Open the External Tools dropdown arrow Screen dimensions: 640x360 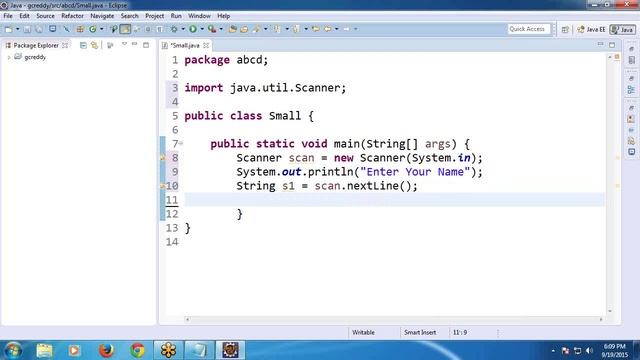click(x=221, y=29)
